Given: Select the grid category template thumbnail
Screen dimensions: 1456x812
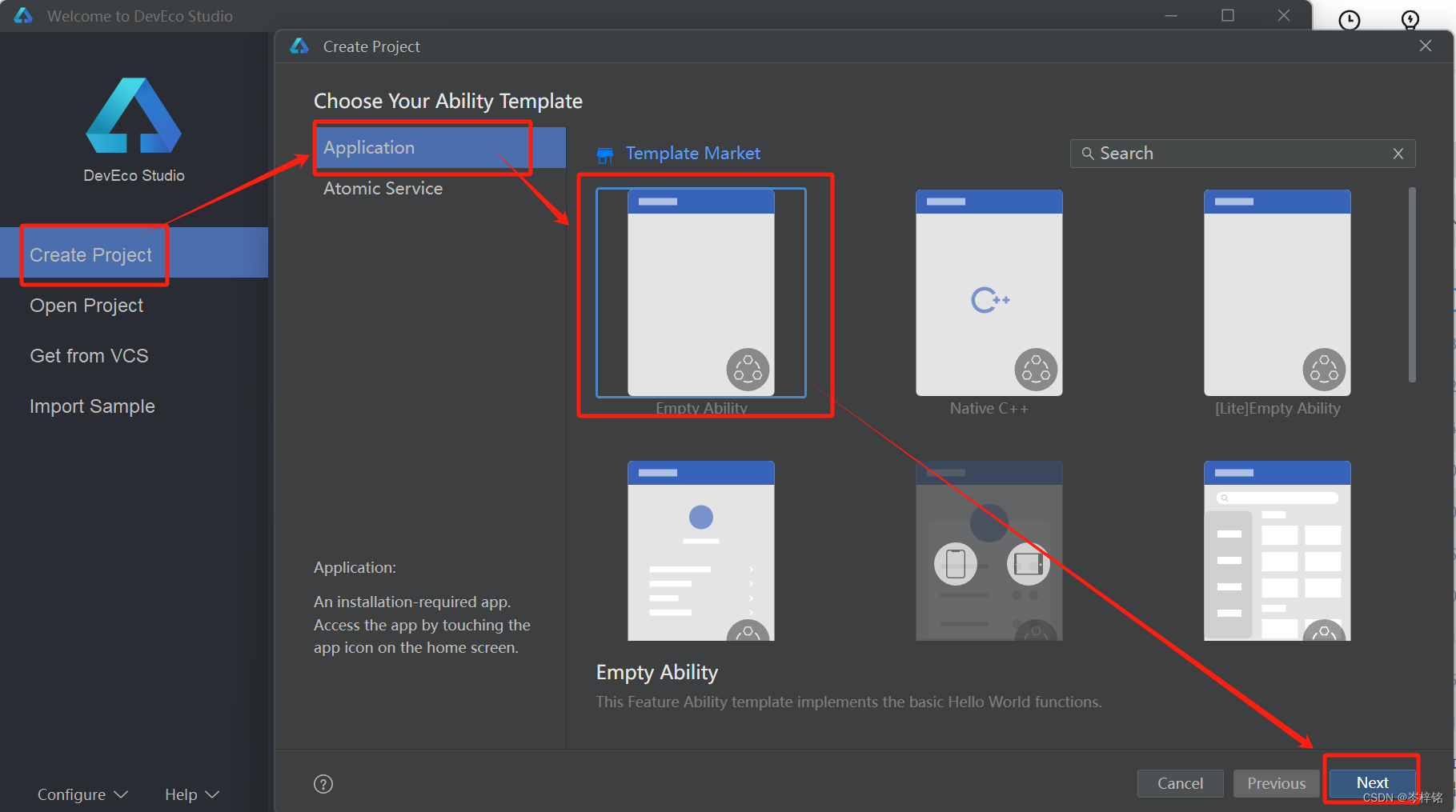Looking at the screenshot, I should point(1278,550).
